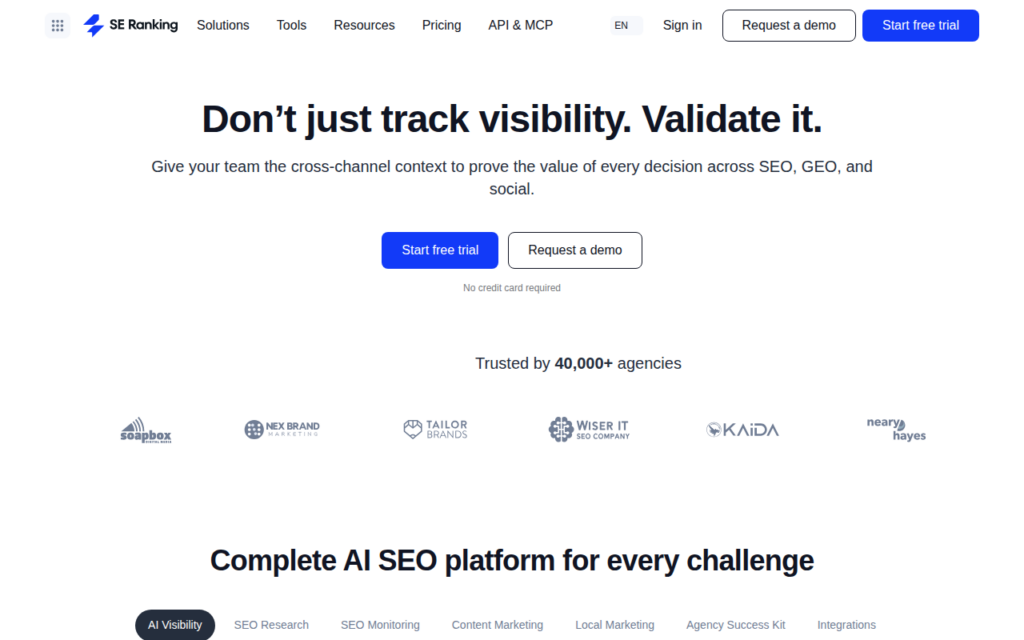
Task: Click the hero Start free trial button
Action: pos(440,250)
